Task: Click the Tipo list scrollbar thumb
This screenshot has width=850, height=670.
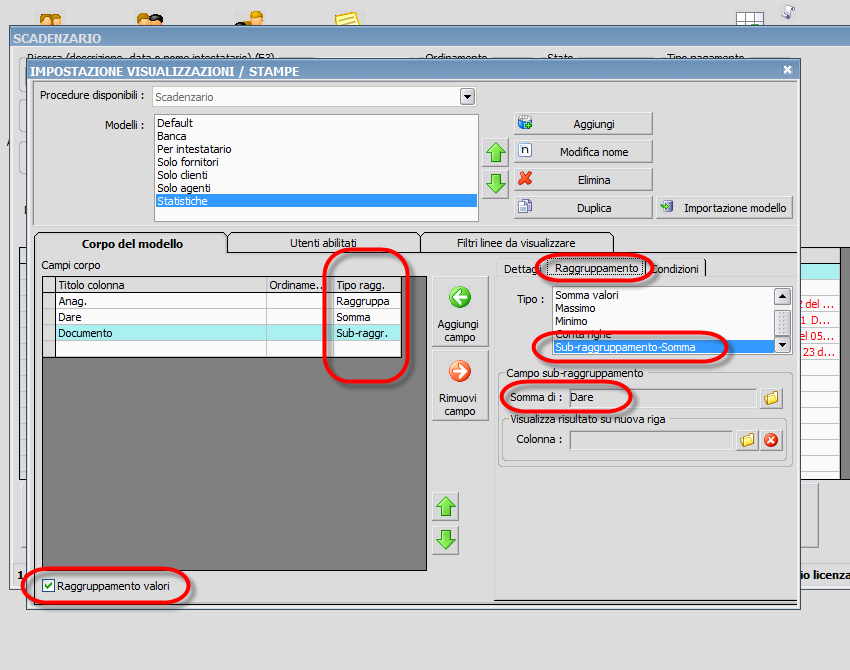Action: coord(782,322)
